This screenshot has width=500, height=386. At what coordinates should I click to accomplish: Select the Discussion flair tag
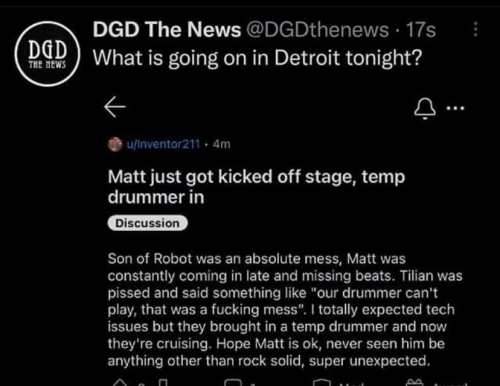point(148,223)
